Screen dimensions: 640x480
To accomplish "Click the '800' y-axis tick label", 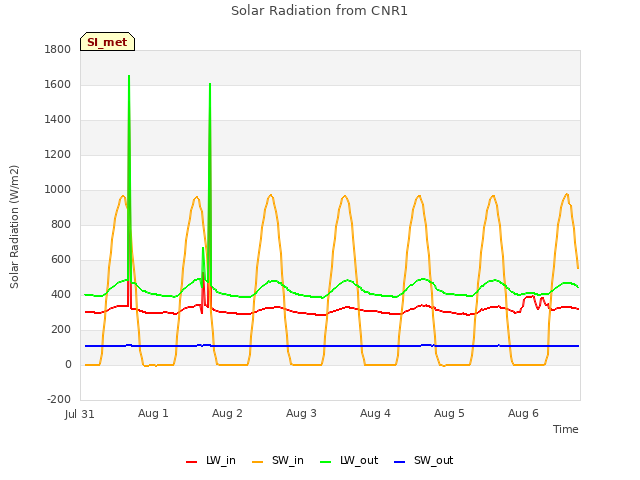I will click(x=61, y=224).
